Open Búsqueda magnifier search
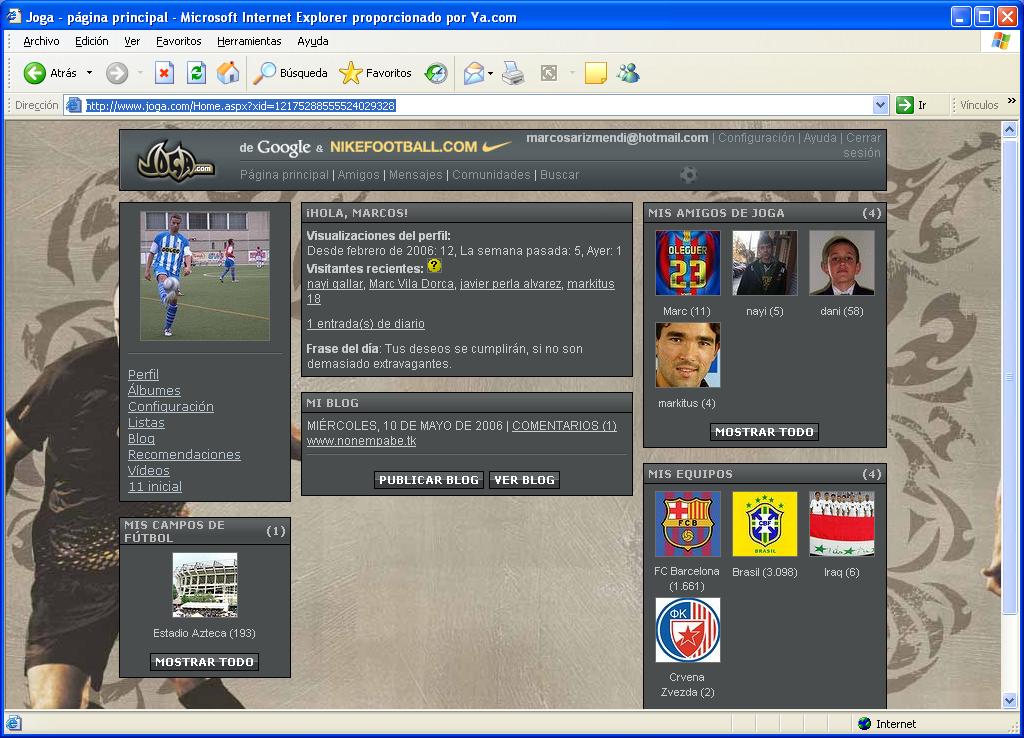 (290, 73)
